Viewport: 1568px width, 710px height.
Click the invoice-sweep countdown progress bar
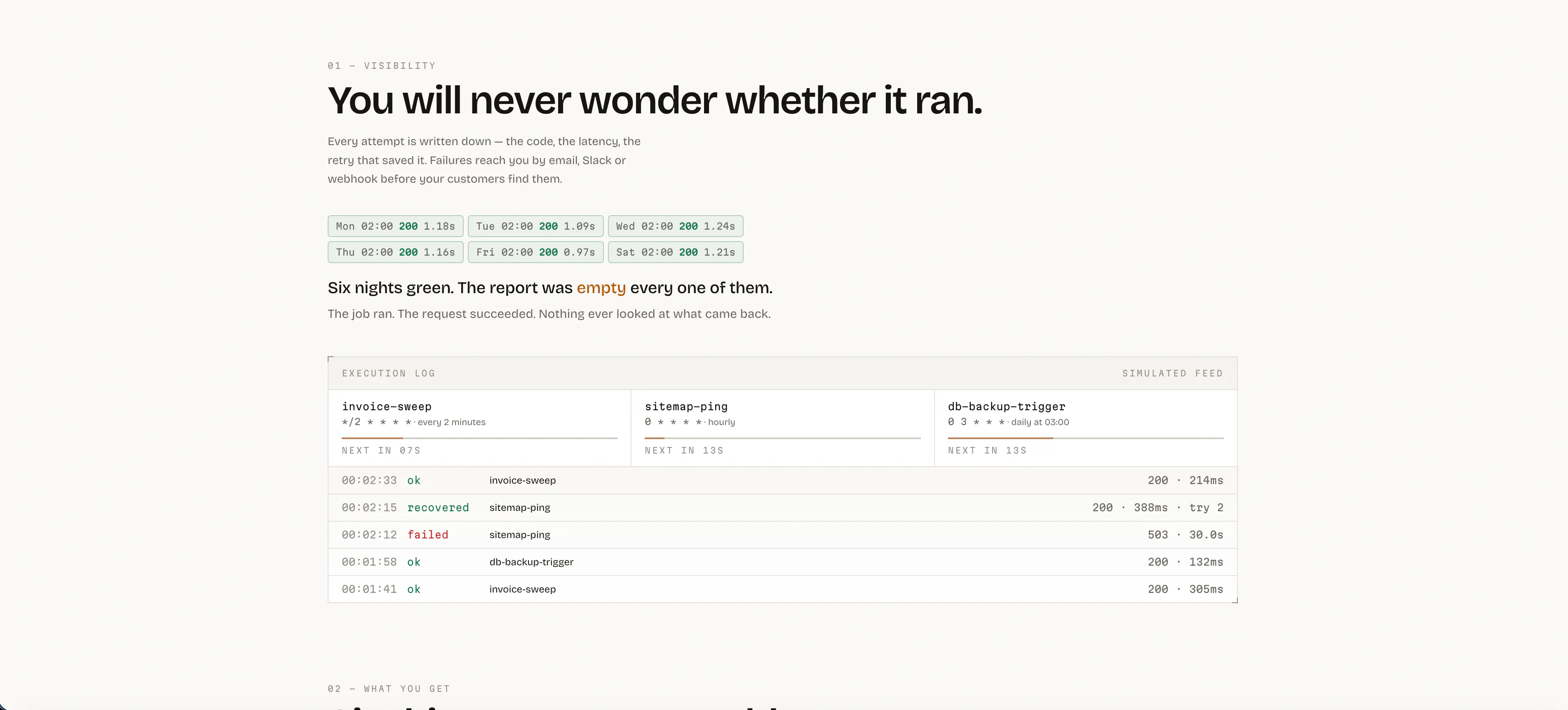pyautogui.click(x=480, y=438)
